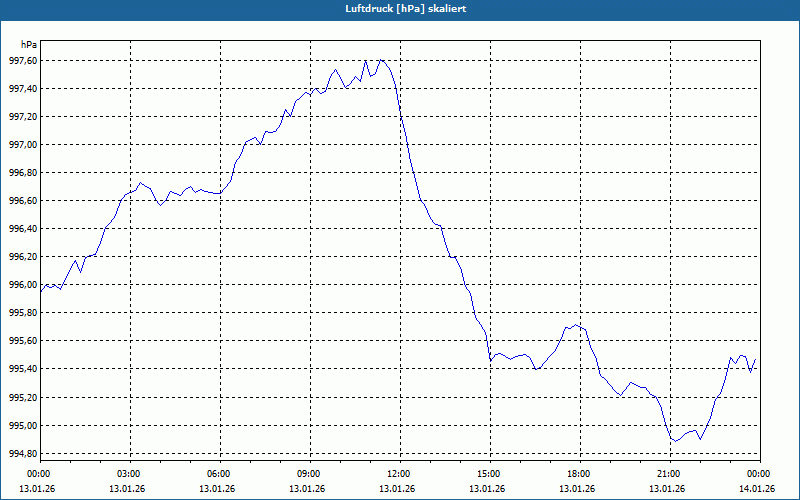800x500 pixels.
Task: Click the 997,00 y-axis value
Action: point(23,145)
